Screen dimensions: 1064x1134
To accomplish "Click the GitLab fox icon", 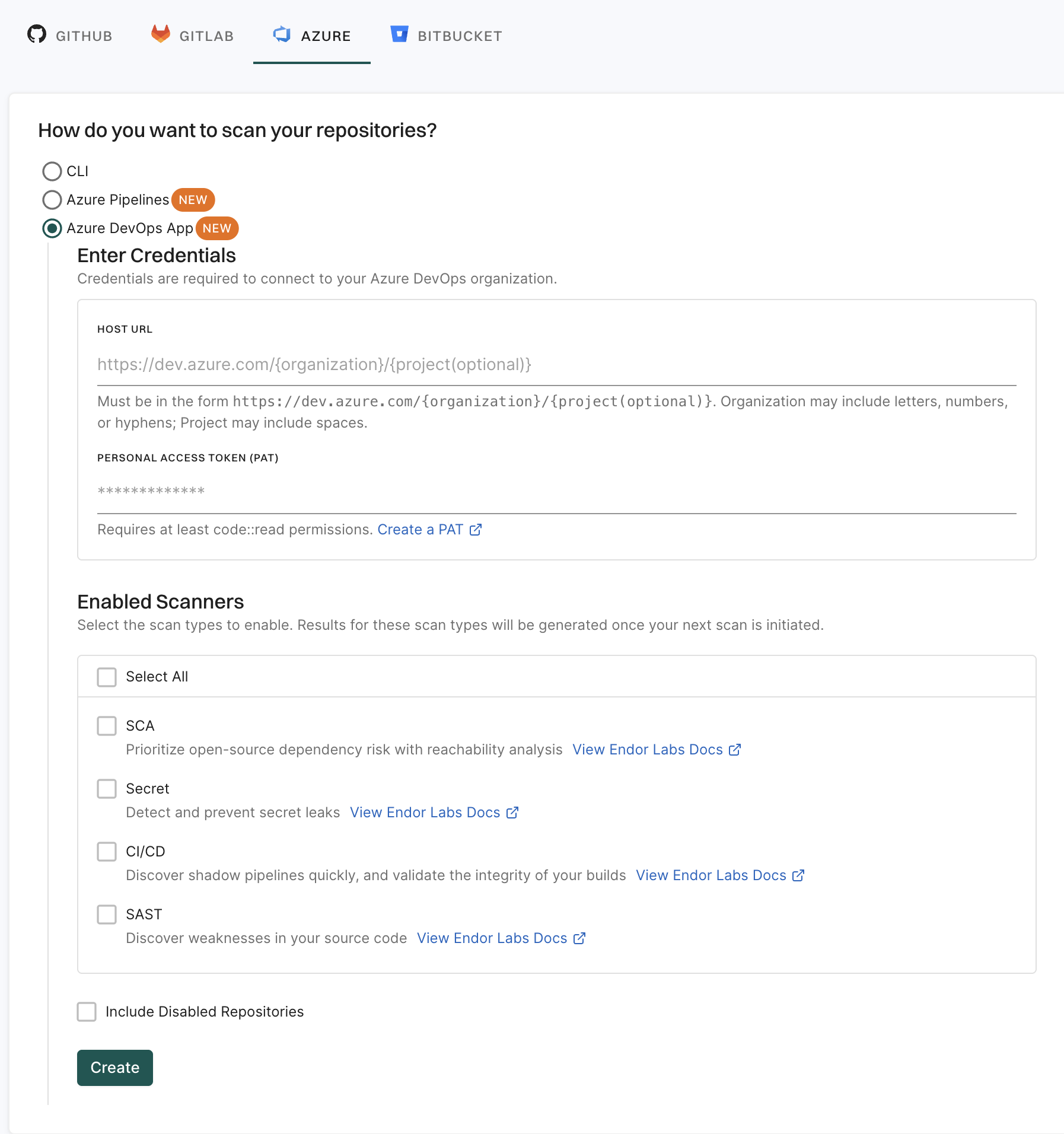I will [160, 34].
